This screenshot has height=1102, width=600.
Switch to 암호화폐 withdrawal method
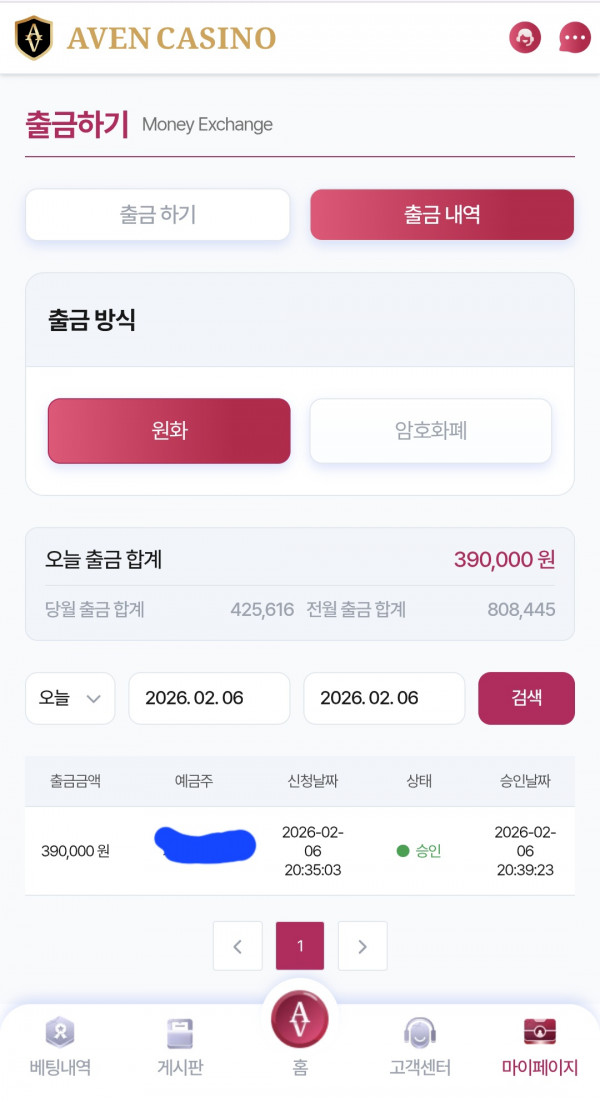(x=430, y=431)
